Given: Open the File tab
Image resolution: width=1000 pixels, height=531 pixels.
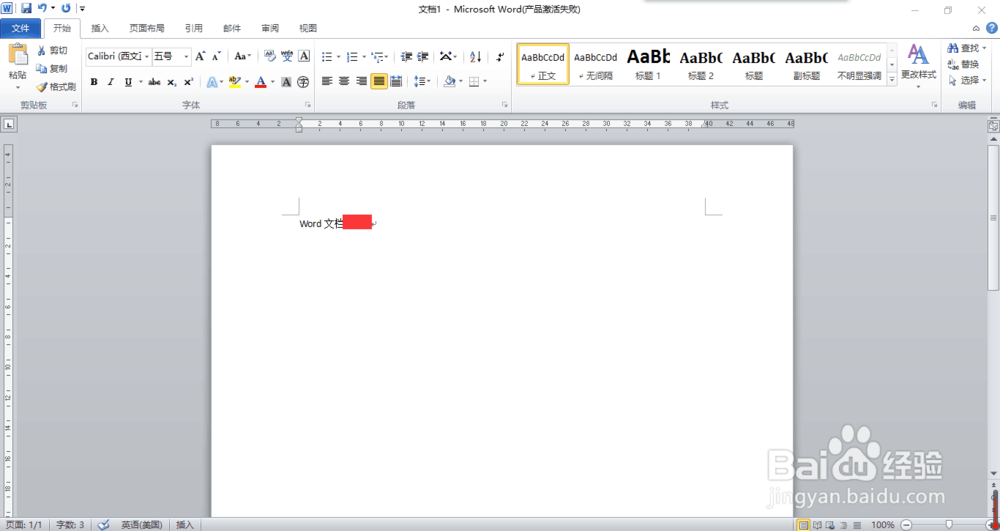Looking at the screenshot, I should tap(21, 28).
